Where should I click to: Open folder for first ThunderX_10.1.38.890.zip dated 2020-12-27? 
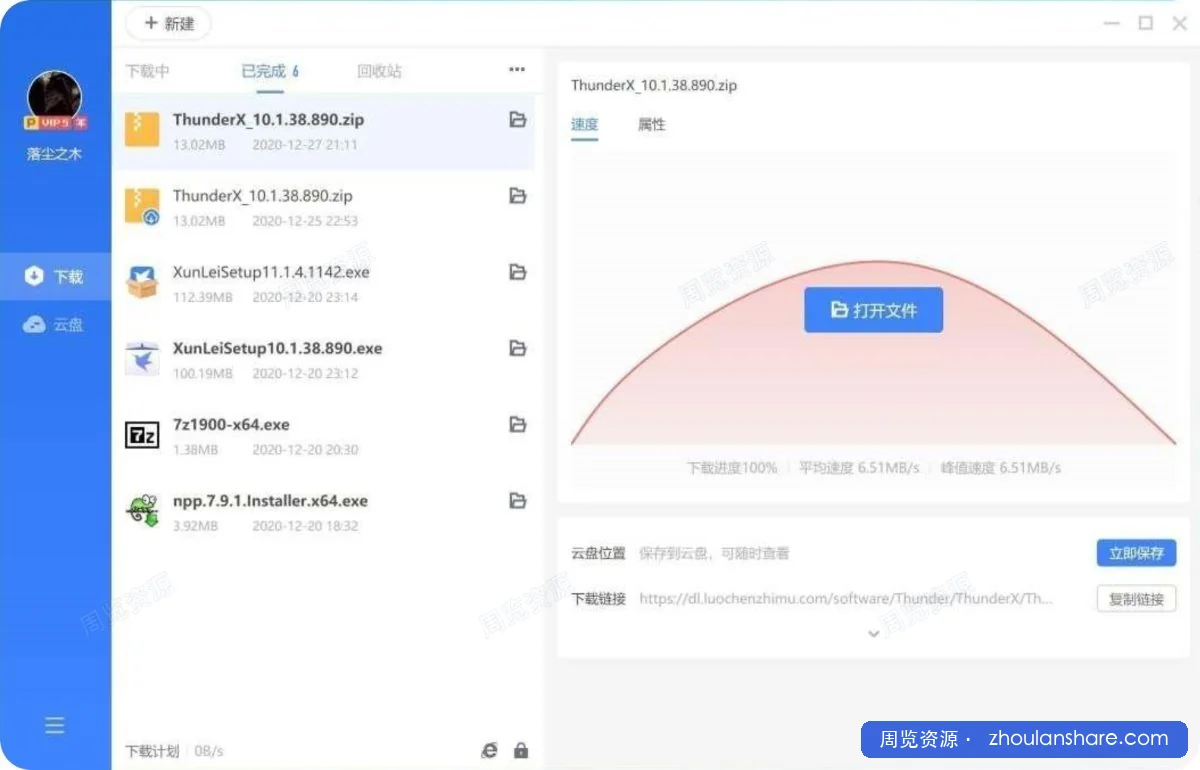(x=517, y=120)
